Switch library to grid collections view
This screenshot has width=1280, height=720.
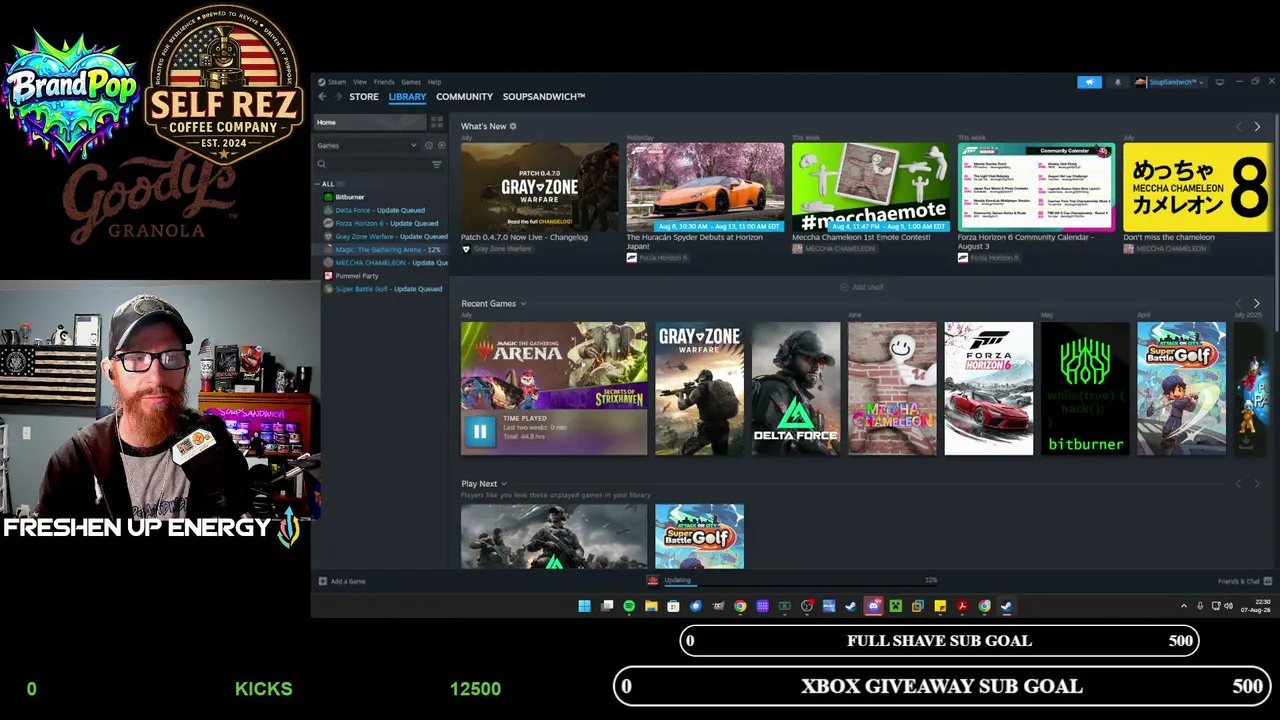437,122
